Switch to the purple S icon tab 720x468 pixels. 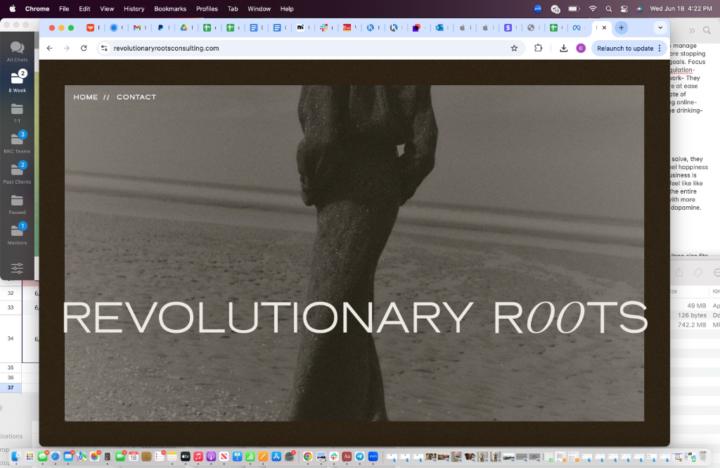(508, 28)
